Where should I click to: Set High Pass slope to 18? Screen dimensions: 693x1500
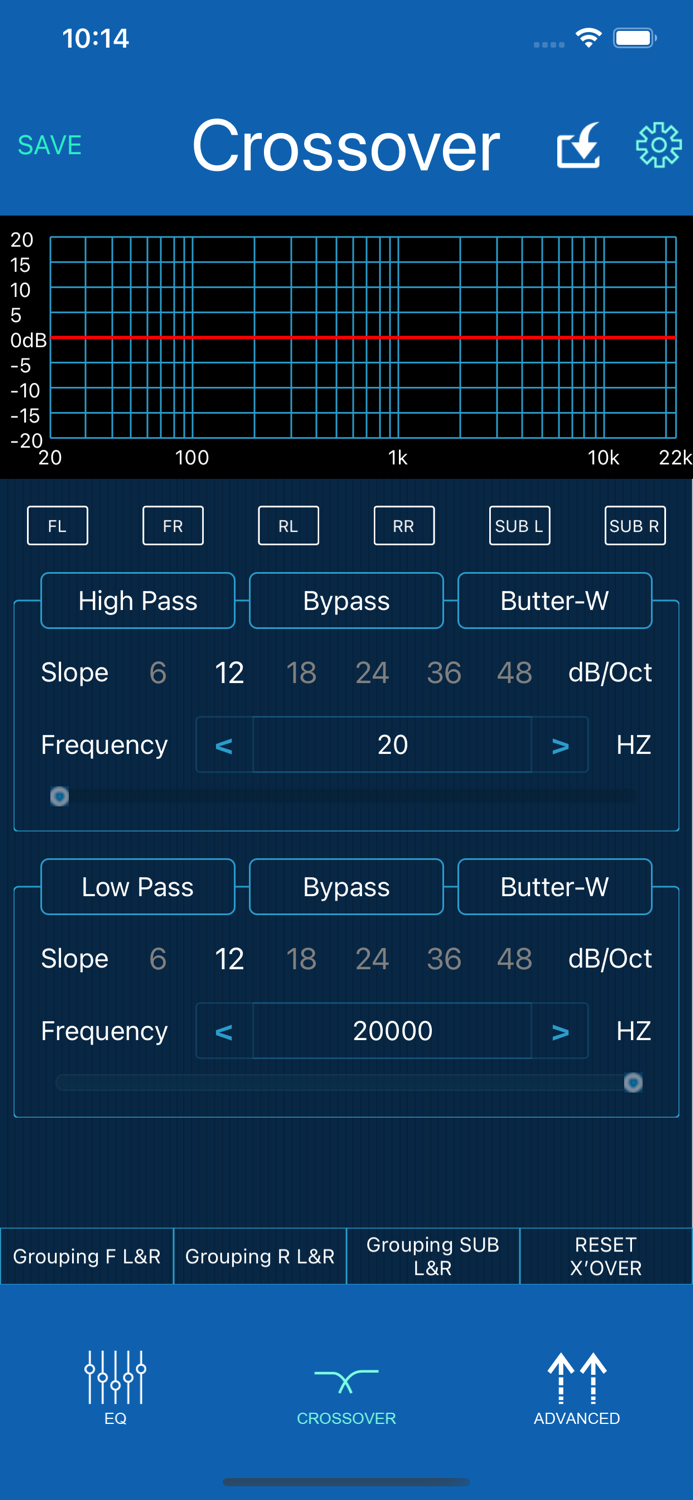(301, 673)
